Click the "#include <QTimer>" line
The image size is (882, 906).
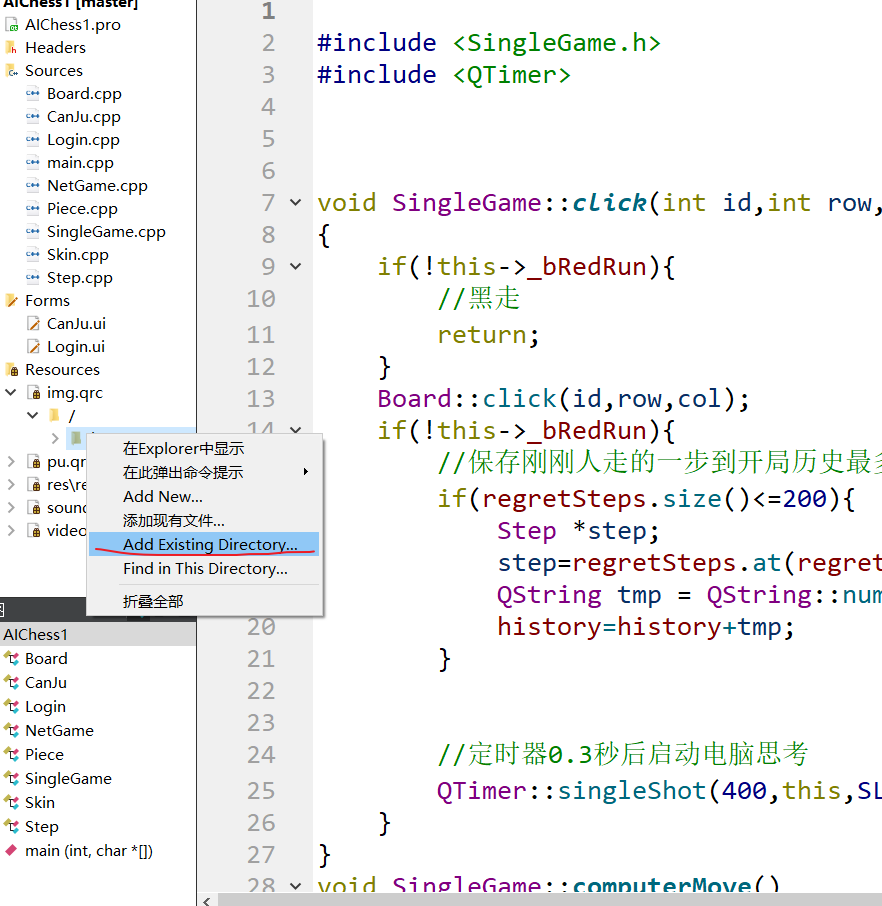pyautogui.click(x=444, y=75)
